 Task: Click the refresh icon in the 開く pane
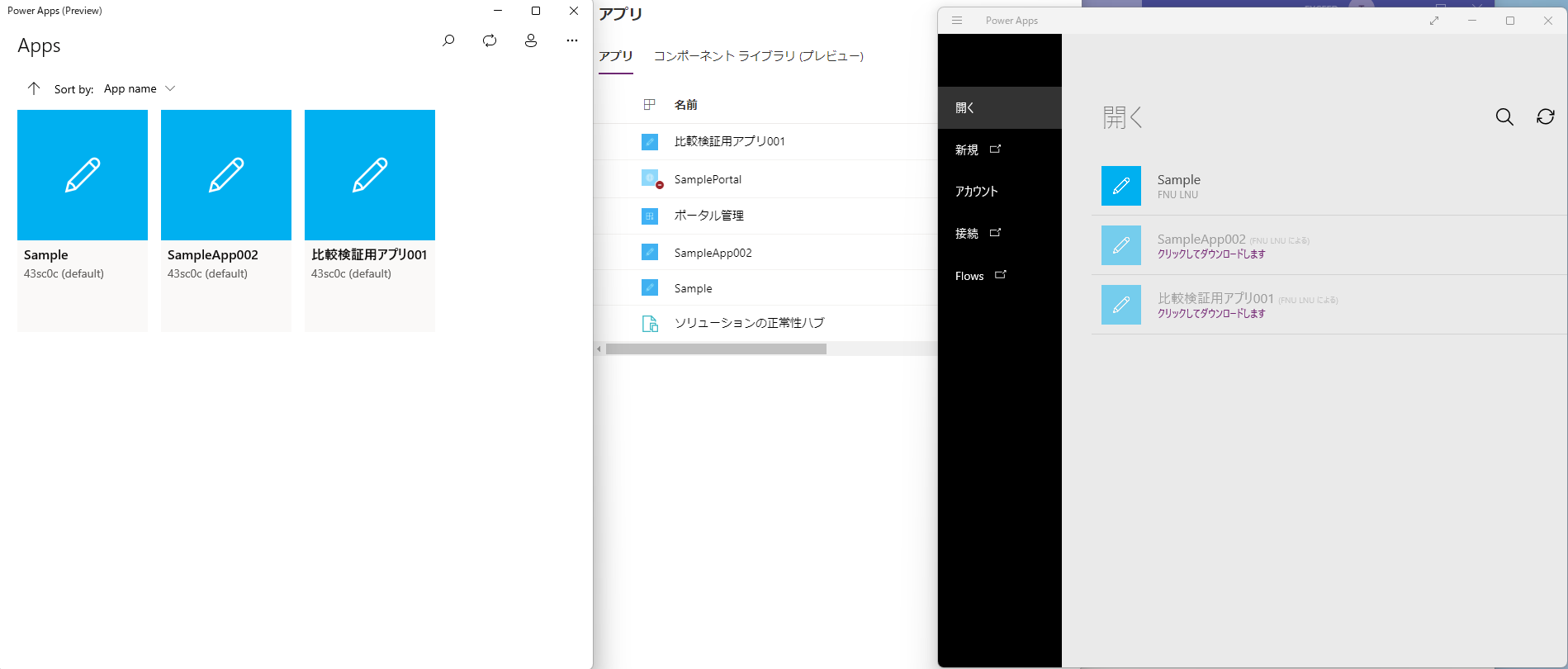coord(1546,117)
